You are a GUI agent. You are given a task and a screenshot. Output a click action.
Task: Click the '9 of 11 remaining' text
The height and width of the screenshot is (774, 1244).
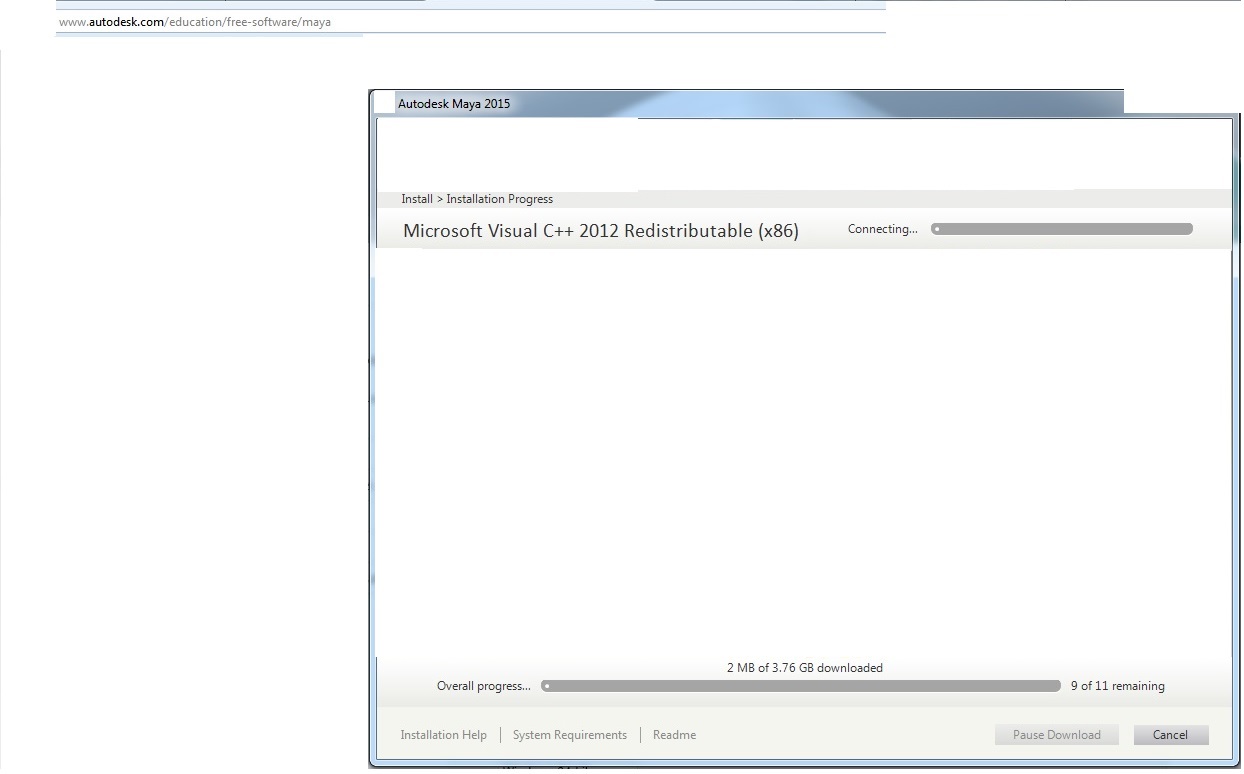click(1118, 686)
